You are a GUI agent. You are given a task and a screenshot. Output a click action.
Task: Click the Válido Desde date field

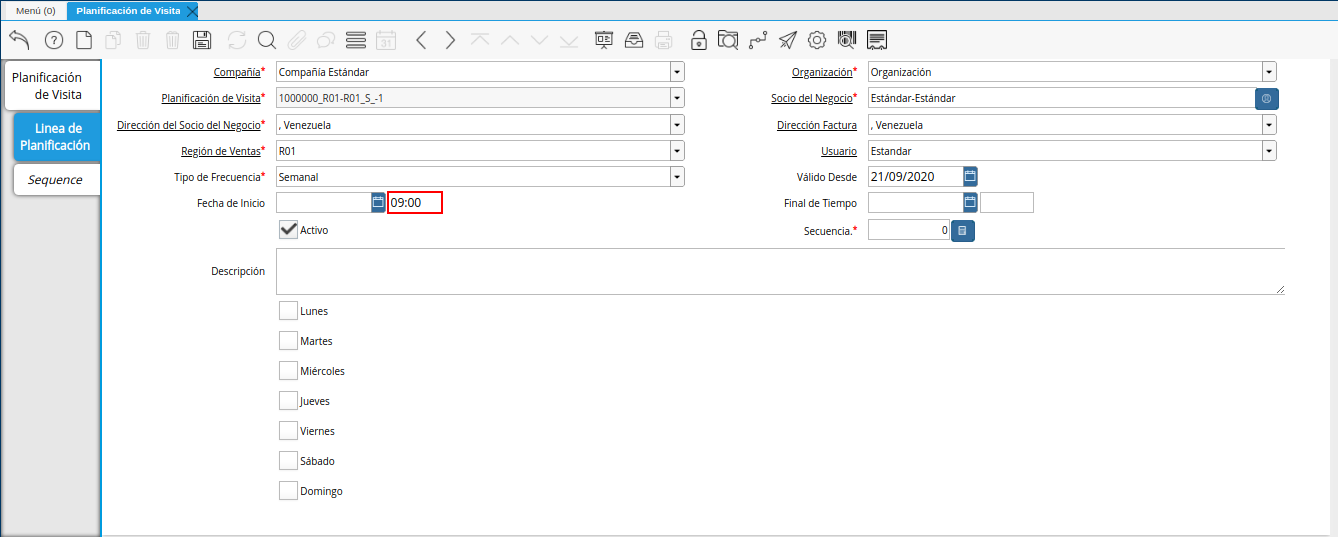[x=915, y=177]
